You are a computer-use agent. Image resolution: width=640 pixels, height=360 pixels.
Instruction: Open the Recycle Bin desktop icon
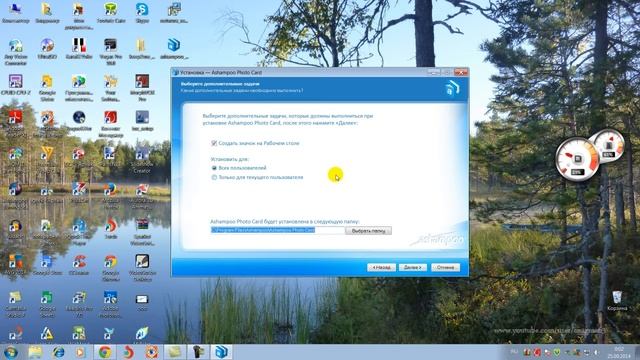coord(617,301)
